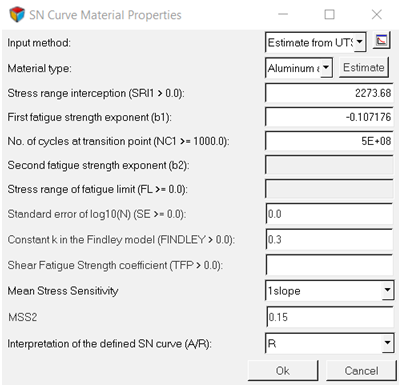Open the Input method dropdown

pos(315,42)
